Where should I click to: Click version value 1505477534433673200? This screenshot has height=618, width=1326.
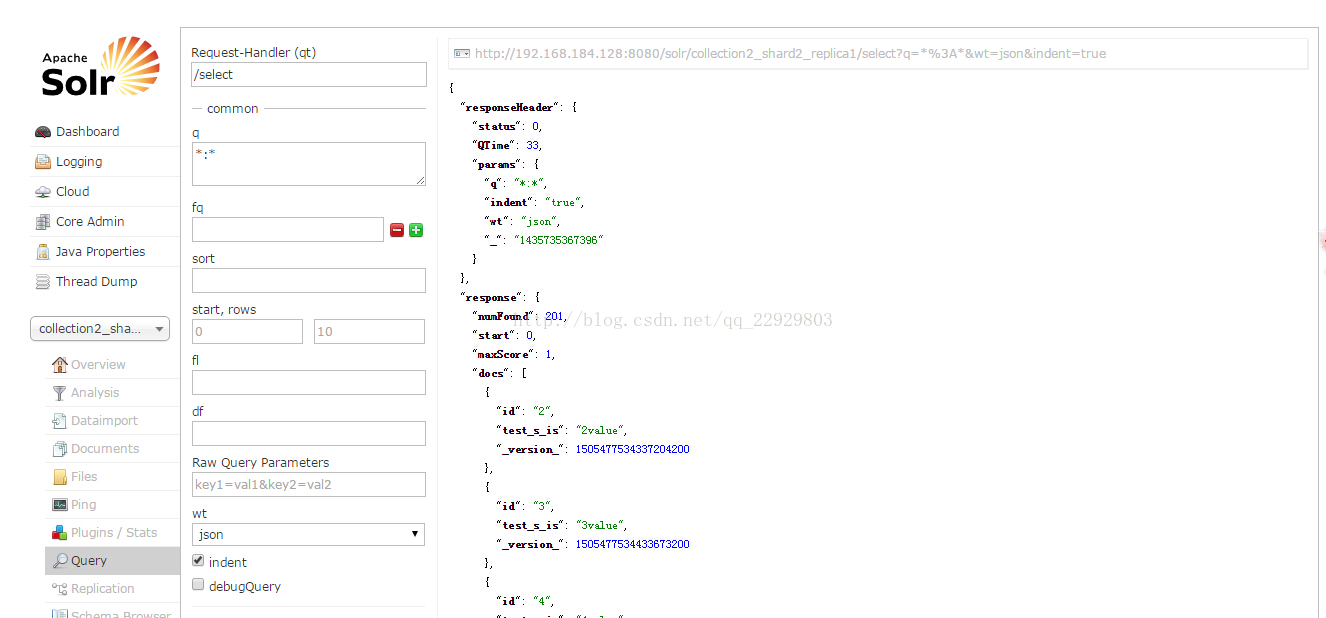pyautogui.click(x=632, y=544)
